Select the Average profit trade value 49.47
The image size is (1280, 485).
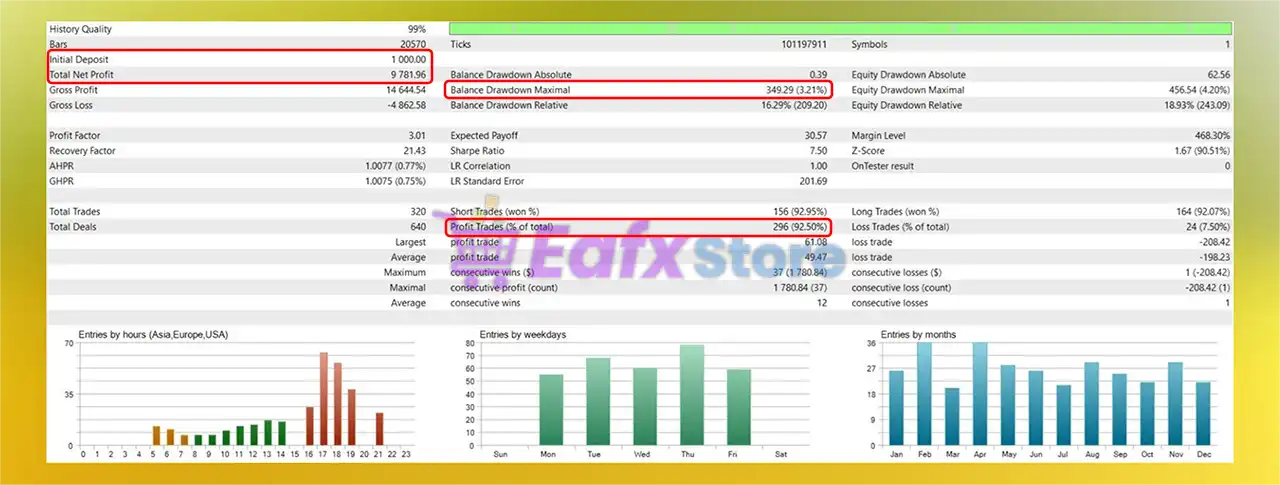(814, 257)
